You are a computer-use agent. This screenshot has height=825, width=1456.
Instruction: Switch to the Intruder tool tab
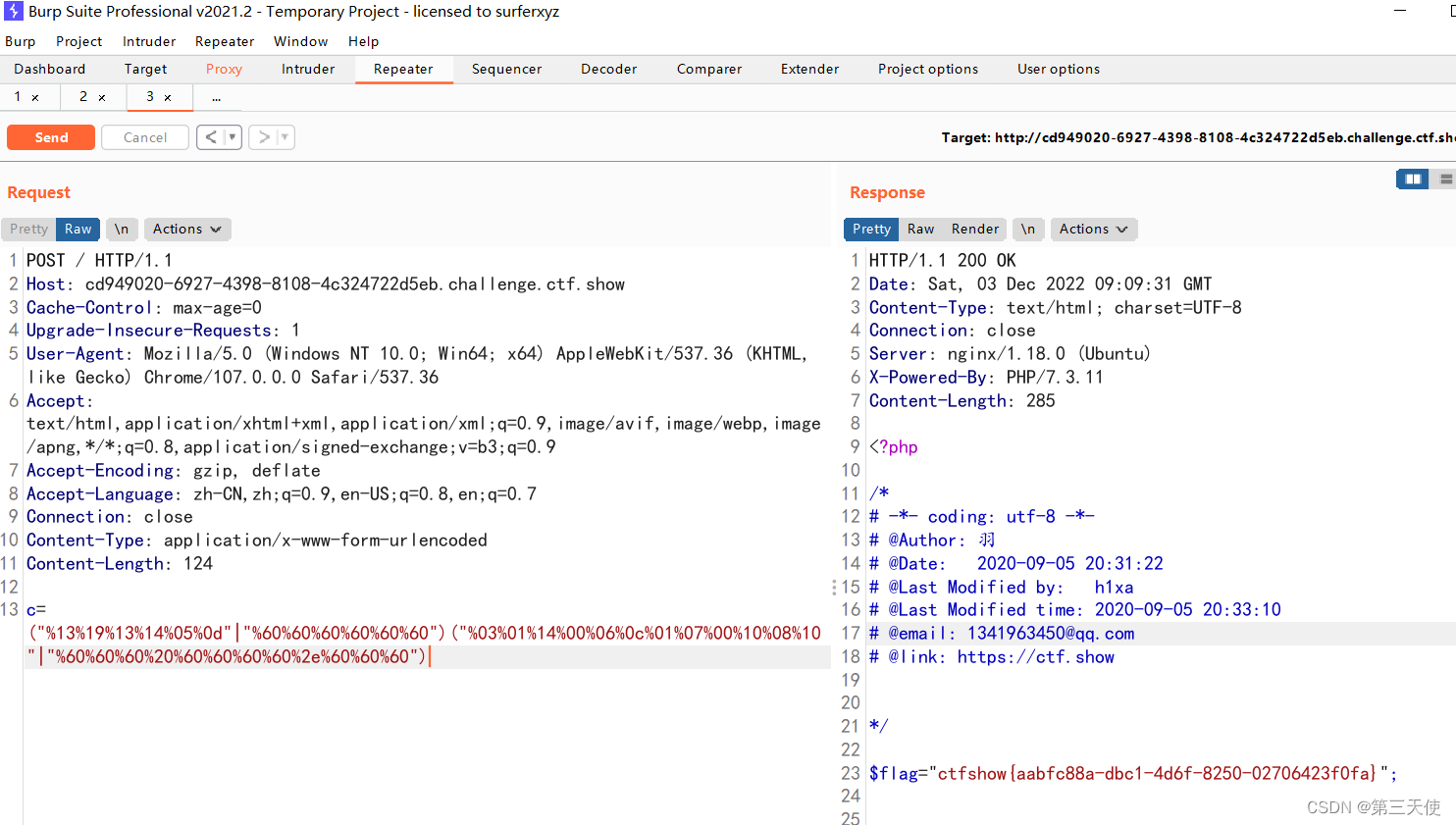(308, 69)
